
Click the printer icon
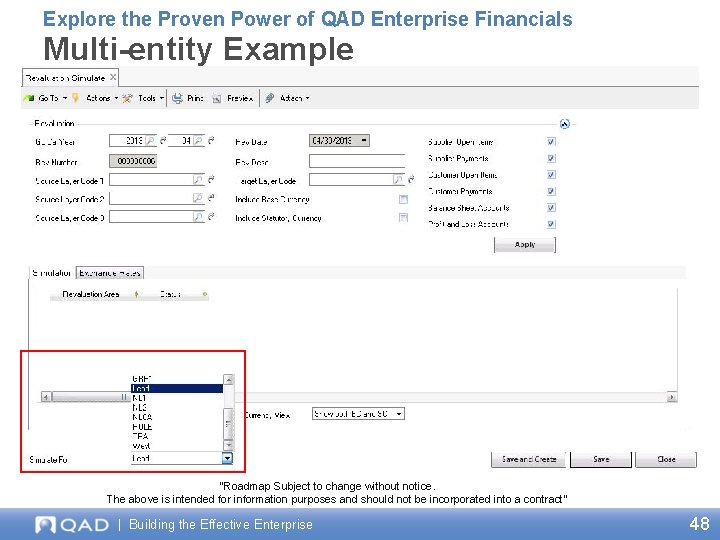coord(177,98)
